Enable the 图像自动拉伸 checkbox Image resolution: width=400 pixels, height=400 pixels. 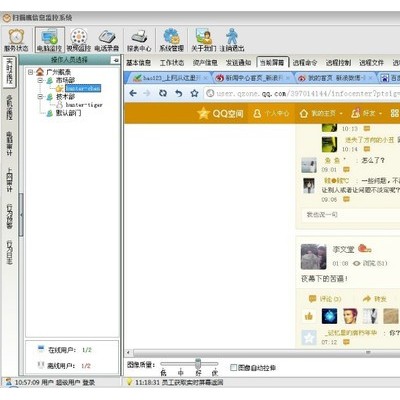point(234,367)
